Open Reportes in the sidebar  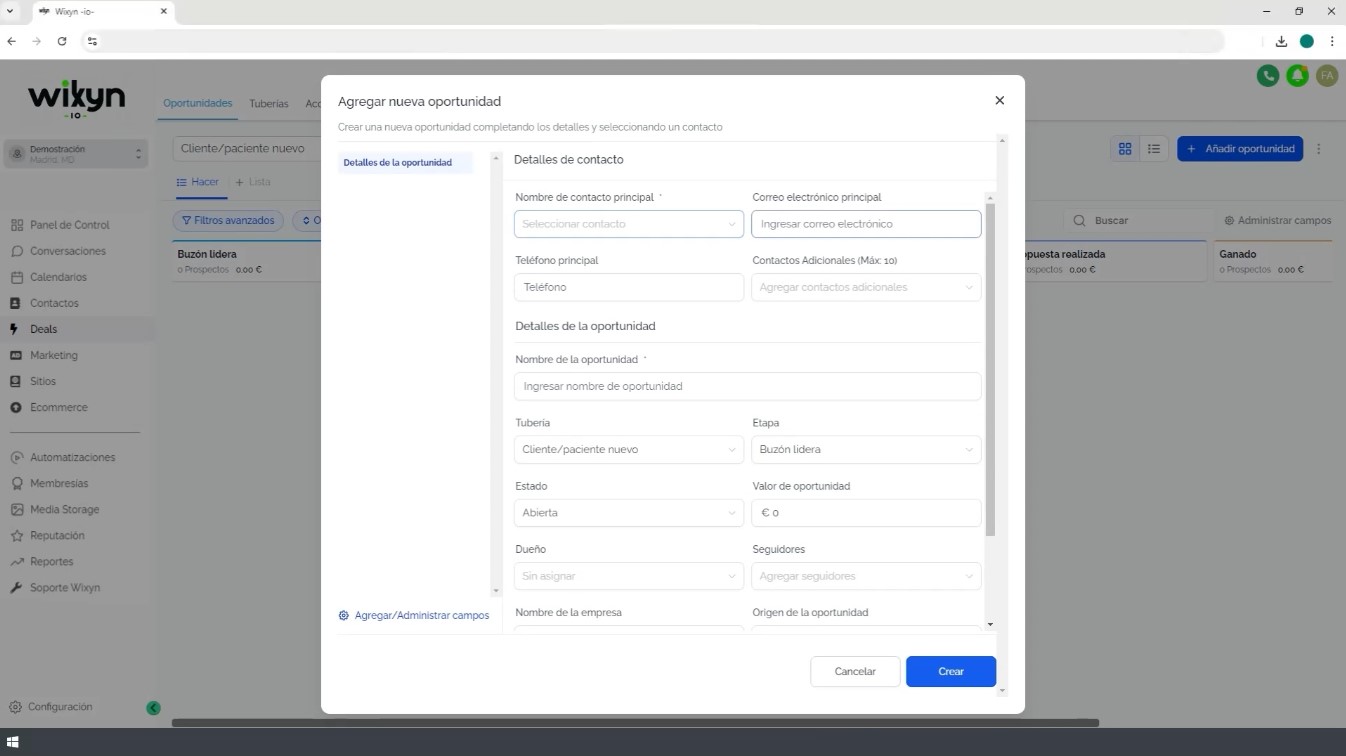(x=51, y=561)
